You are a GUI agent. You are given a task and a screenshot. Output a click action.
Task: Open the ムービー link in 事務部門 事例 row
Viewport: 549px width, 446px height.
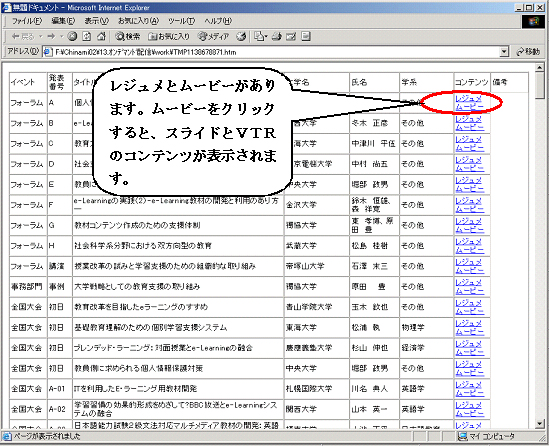click(470, 291)
